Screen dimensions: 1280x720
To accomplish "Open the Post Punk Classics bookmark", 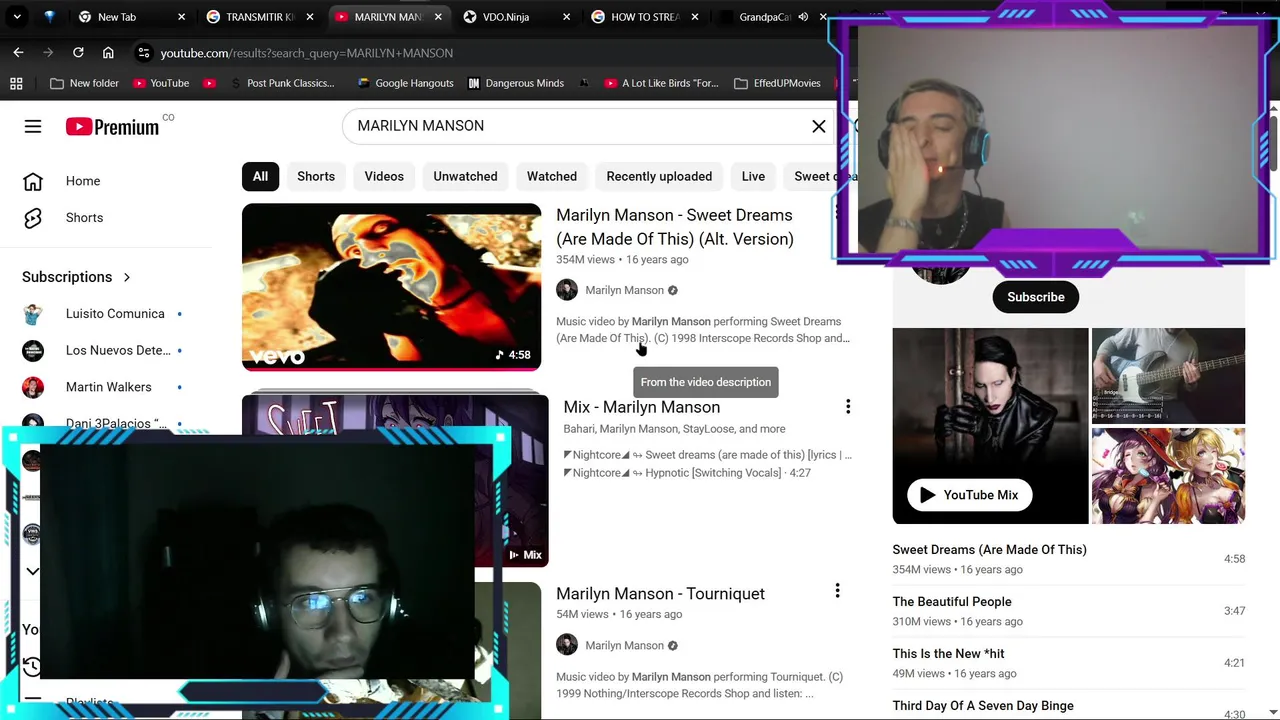I will point(282,83).
